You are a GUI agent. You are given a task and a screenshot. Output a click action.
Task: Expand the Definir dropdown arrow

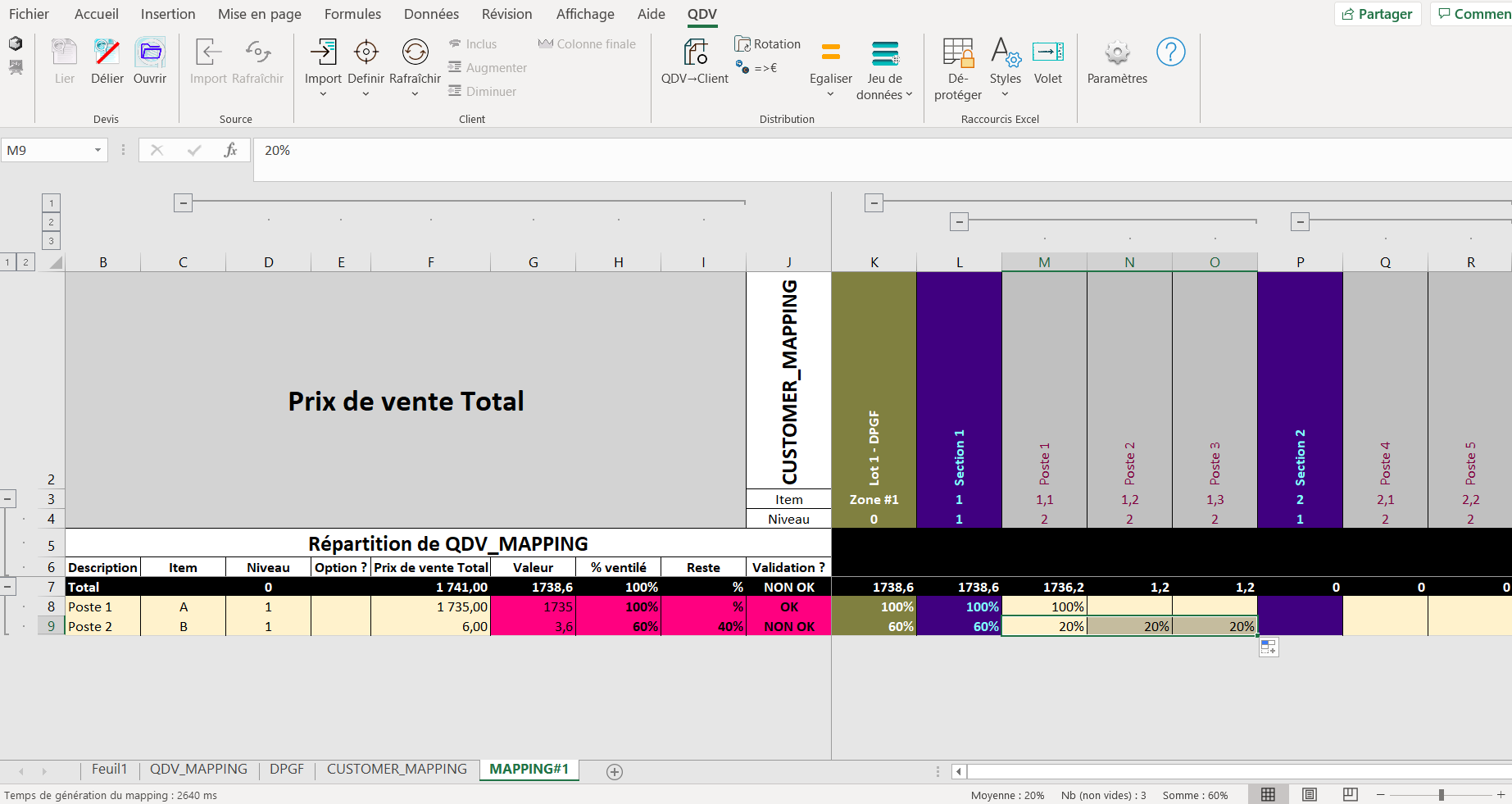(x=366, y=94)
